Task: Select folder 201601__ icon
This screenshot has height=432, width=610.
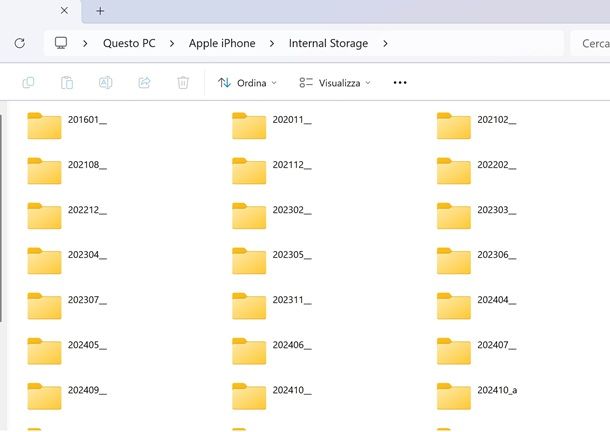Action: pos(44,126)
